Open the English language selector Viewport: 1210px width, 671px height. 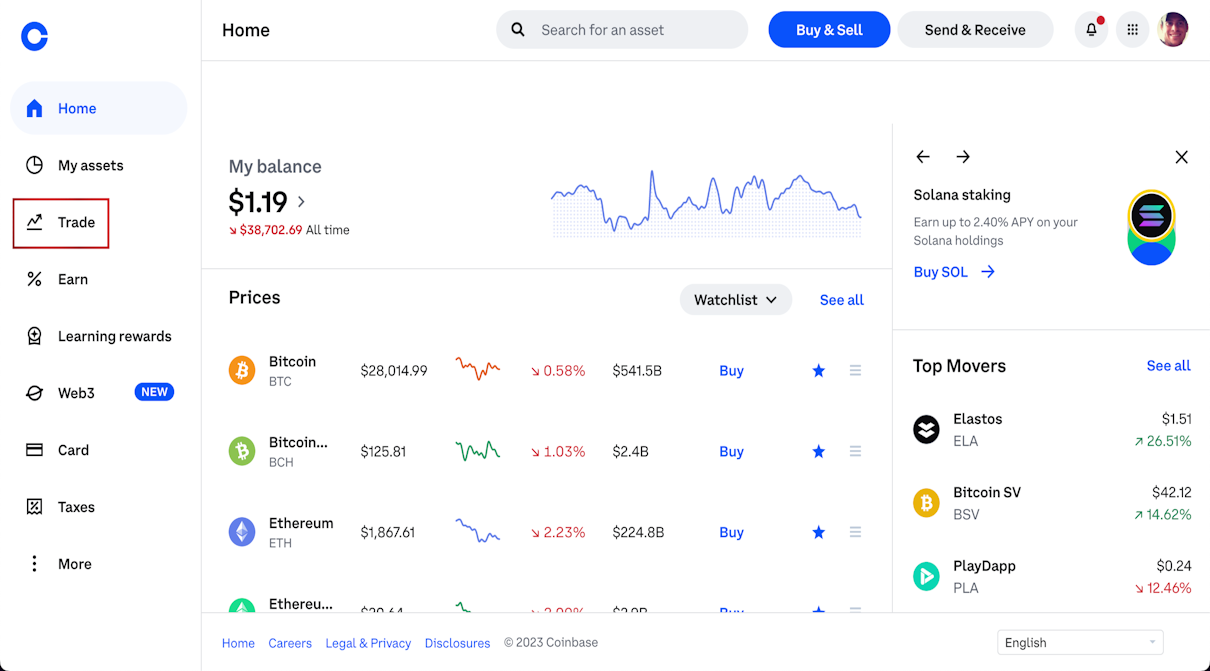click(x=1080, y=643)
